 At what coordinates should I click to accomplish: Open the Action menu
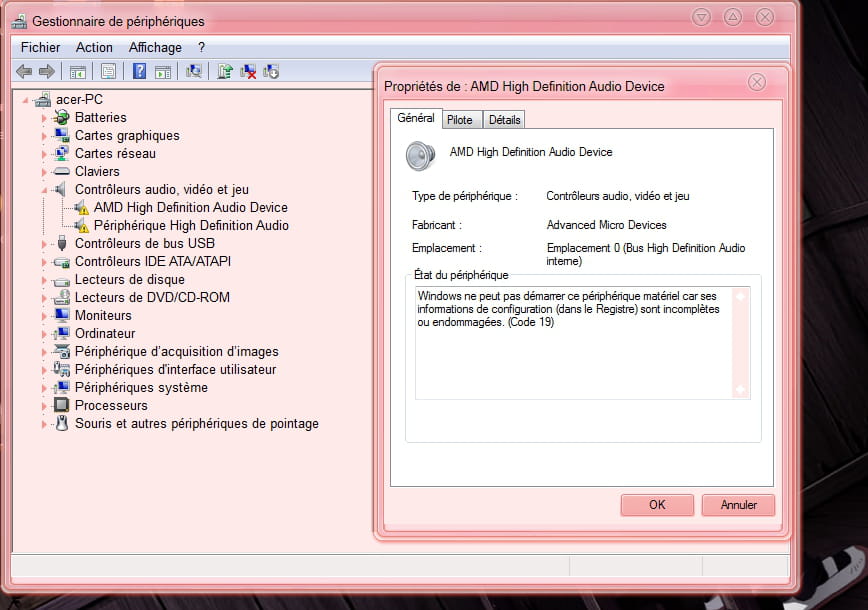94,47
